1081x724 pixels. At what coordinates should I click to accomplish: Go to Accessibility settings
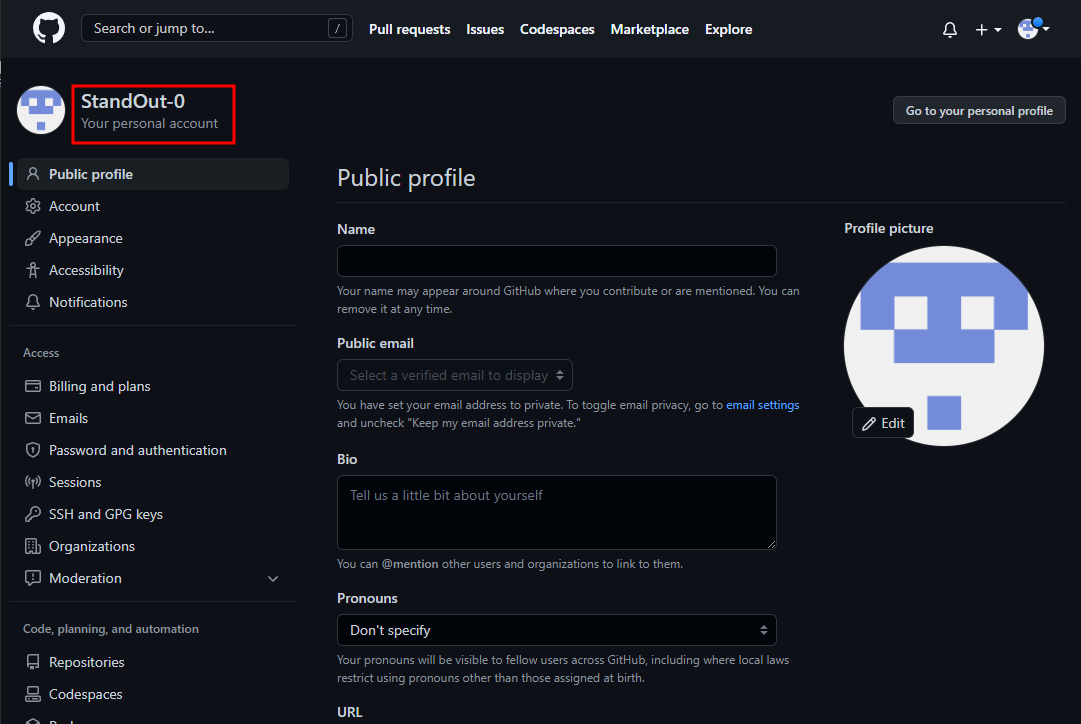[153, 270]
